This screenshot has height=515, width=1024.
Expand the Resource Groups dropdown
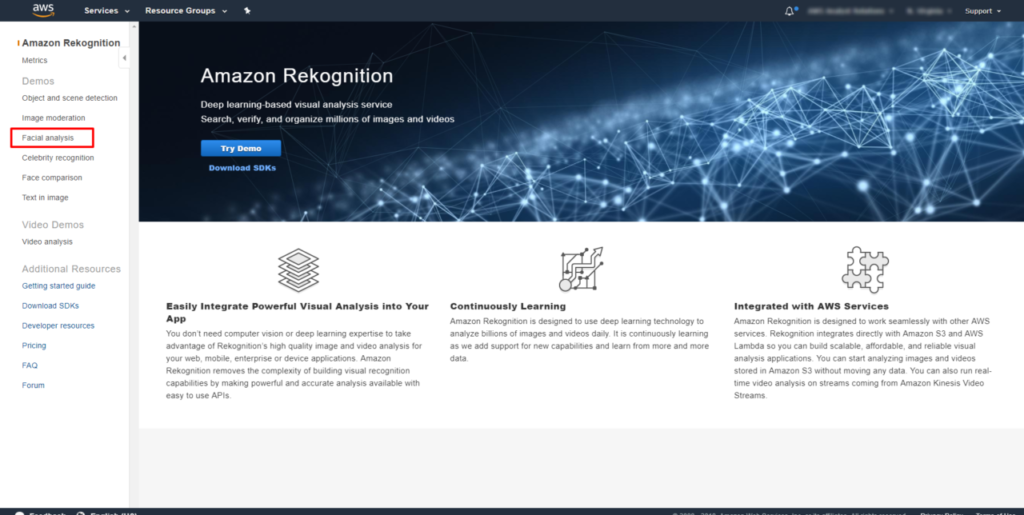click(x=186, y=11)
